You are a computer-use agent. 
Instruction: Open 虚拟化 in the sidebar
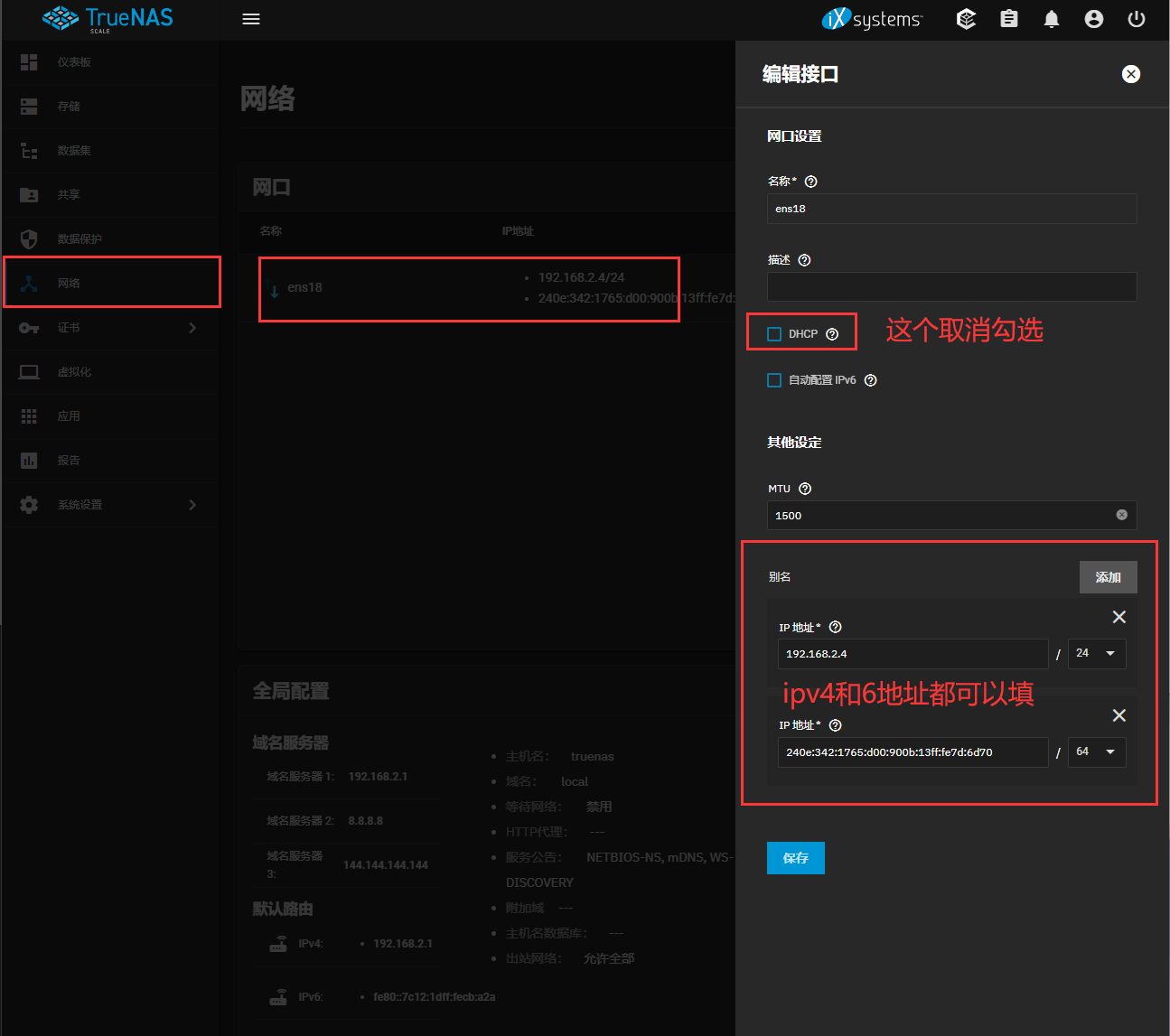(74, 372)
